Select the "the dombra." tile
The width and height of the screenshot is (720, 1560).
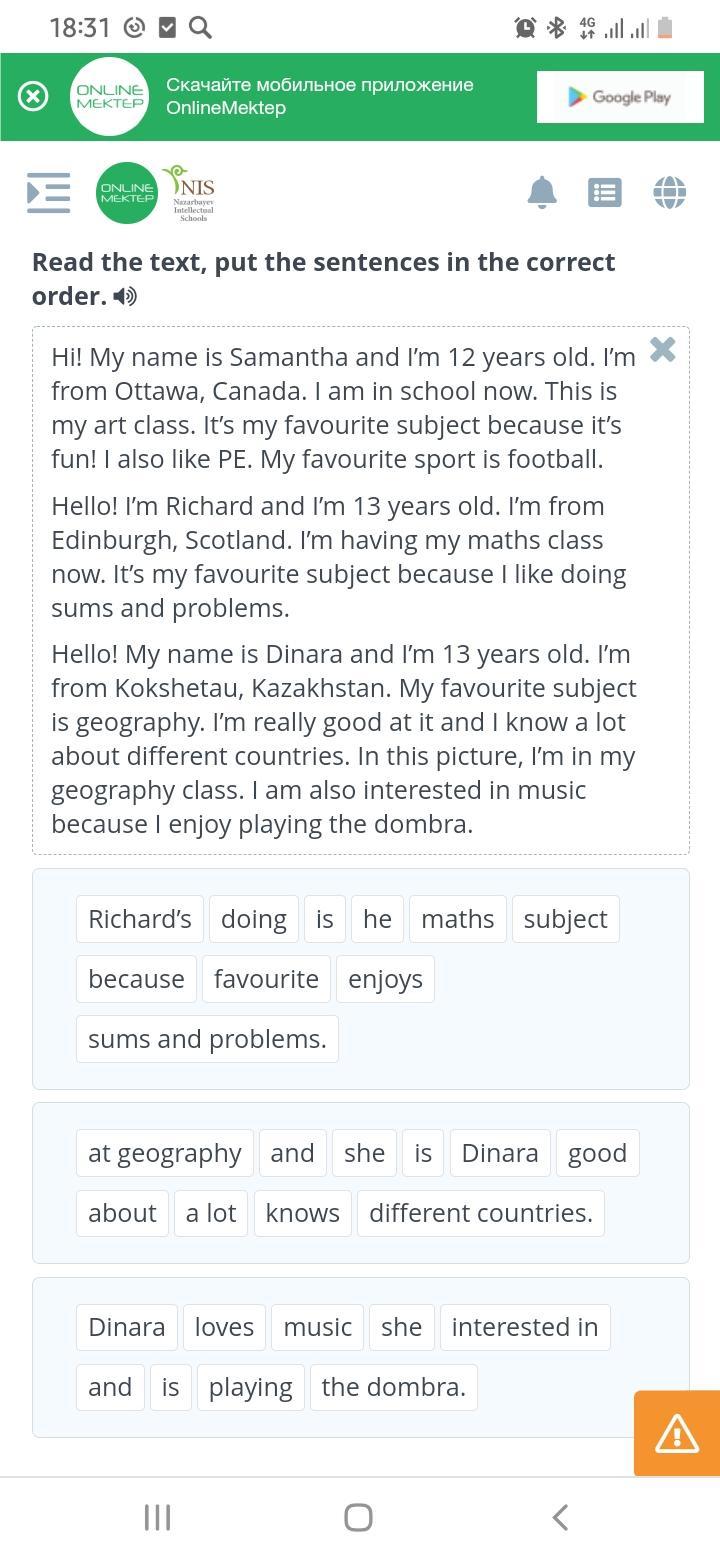(x=394, y=1387)
